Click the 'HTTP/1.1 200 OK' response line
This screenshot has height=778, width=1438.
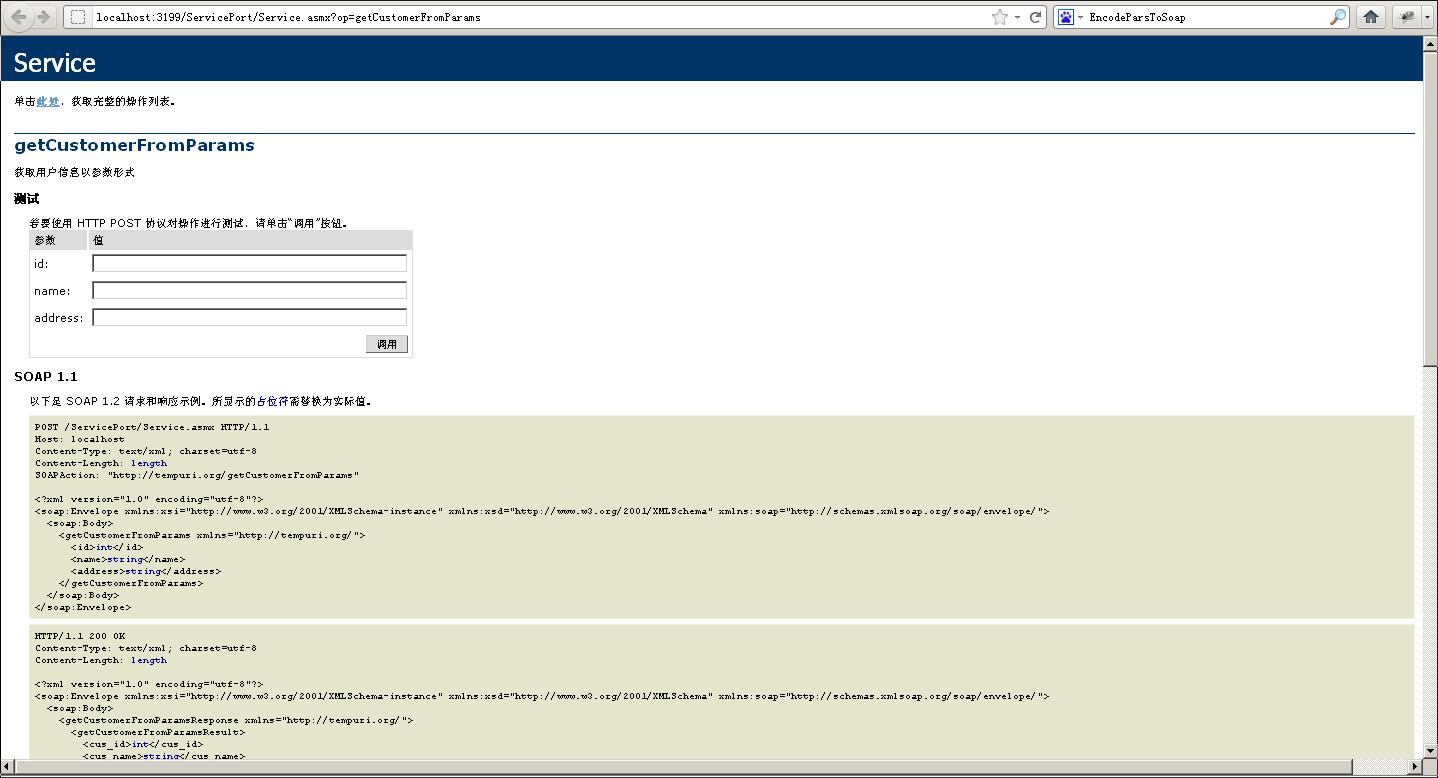[80, 636]
